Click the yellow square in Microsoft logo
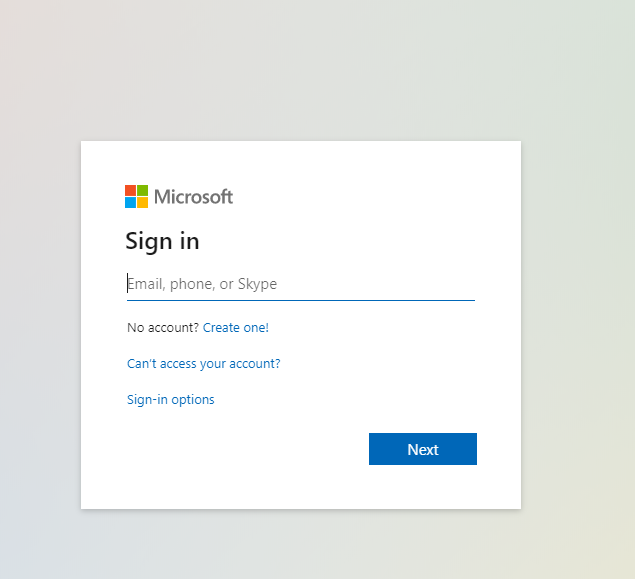635x579 pixels. pos(142,202)
